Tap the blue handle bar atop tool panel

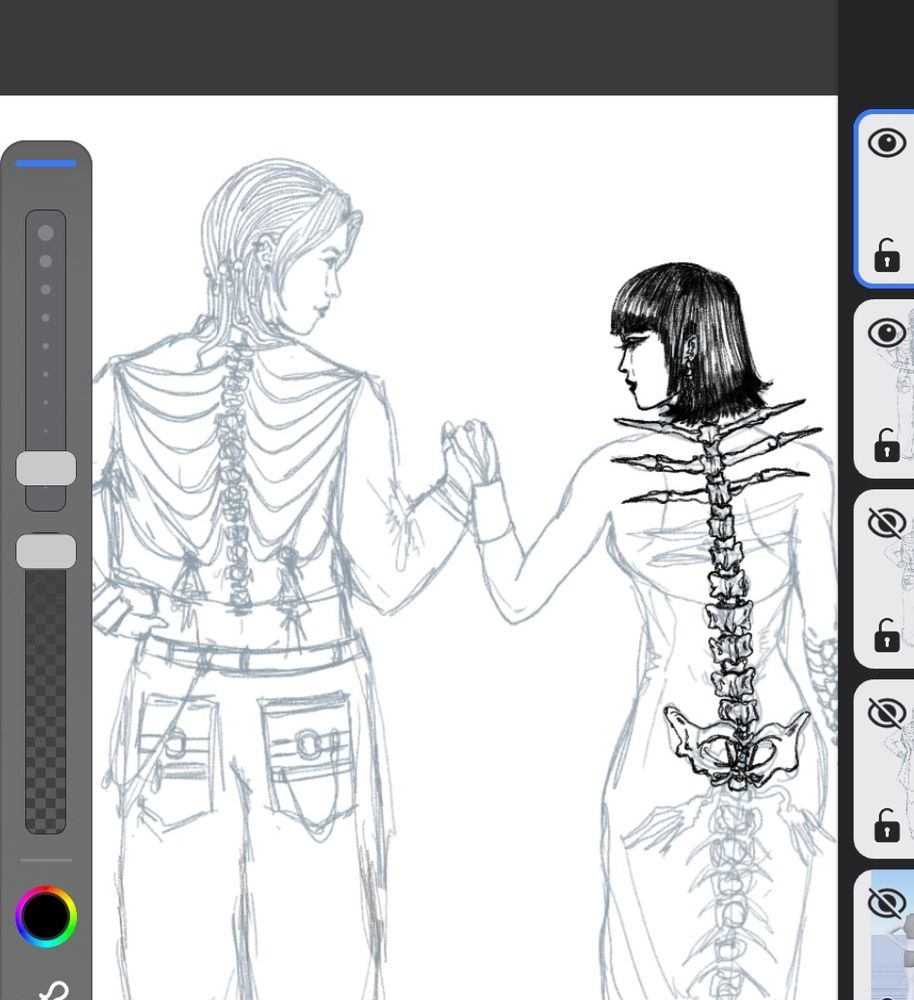[x=46, y=163]
